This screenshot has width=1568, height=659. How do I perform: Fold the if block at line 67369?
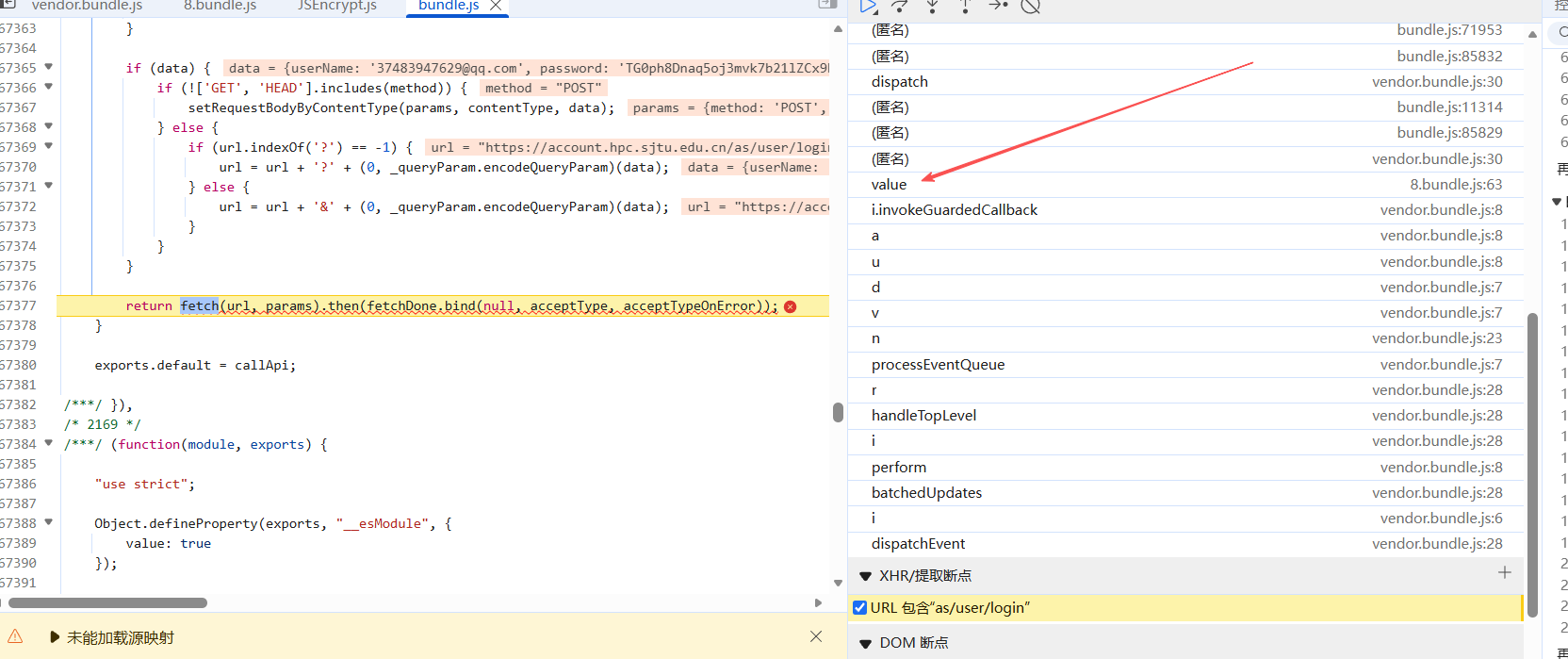pyautogui.click(x=48, y=146)
